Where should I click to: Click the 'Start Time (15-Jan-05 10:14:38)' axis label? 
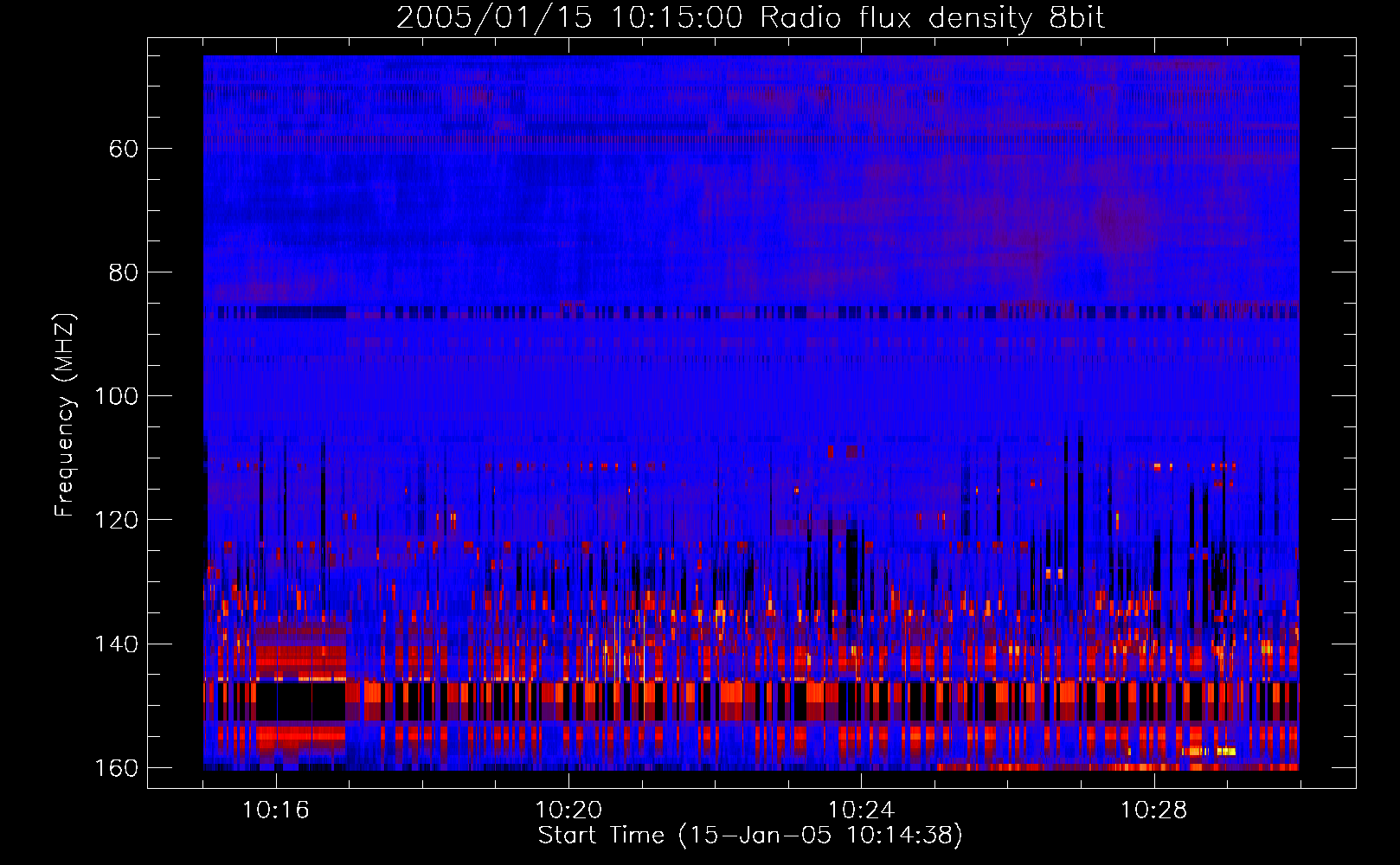750,836
